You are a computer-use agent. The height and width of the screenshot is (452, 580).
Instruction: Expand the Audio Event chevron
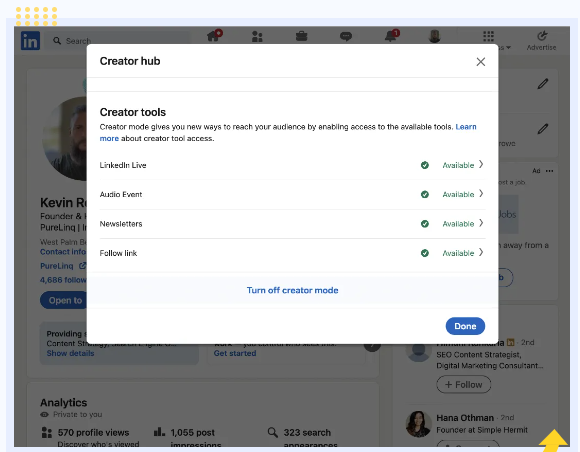tap(481, 193)
